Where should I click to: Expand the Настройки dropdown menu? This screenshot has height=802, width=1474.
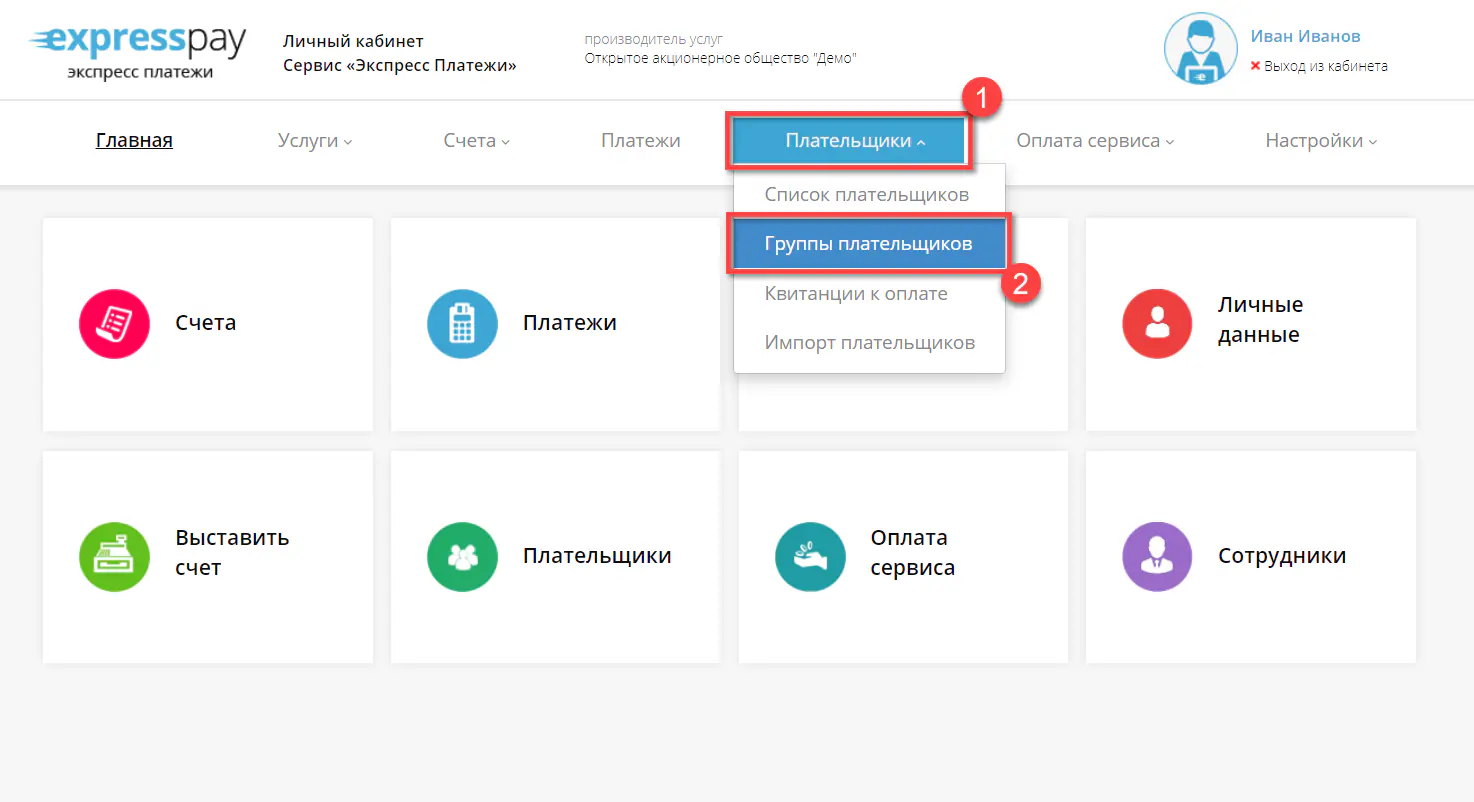pos(1320,141)
